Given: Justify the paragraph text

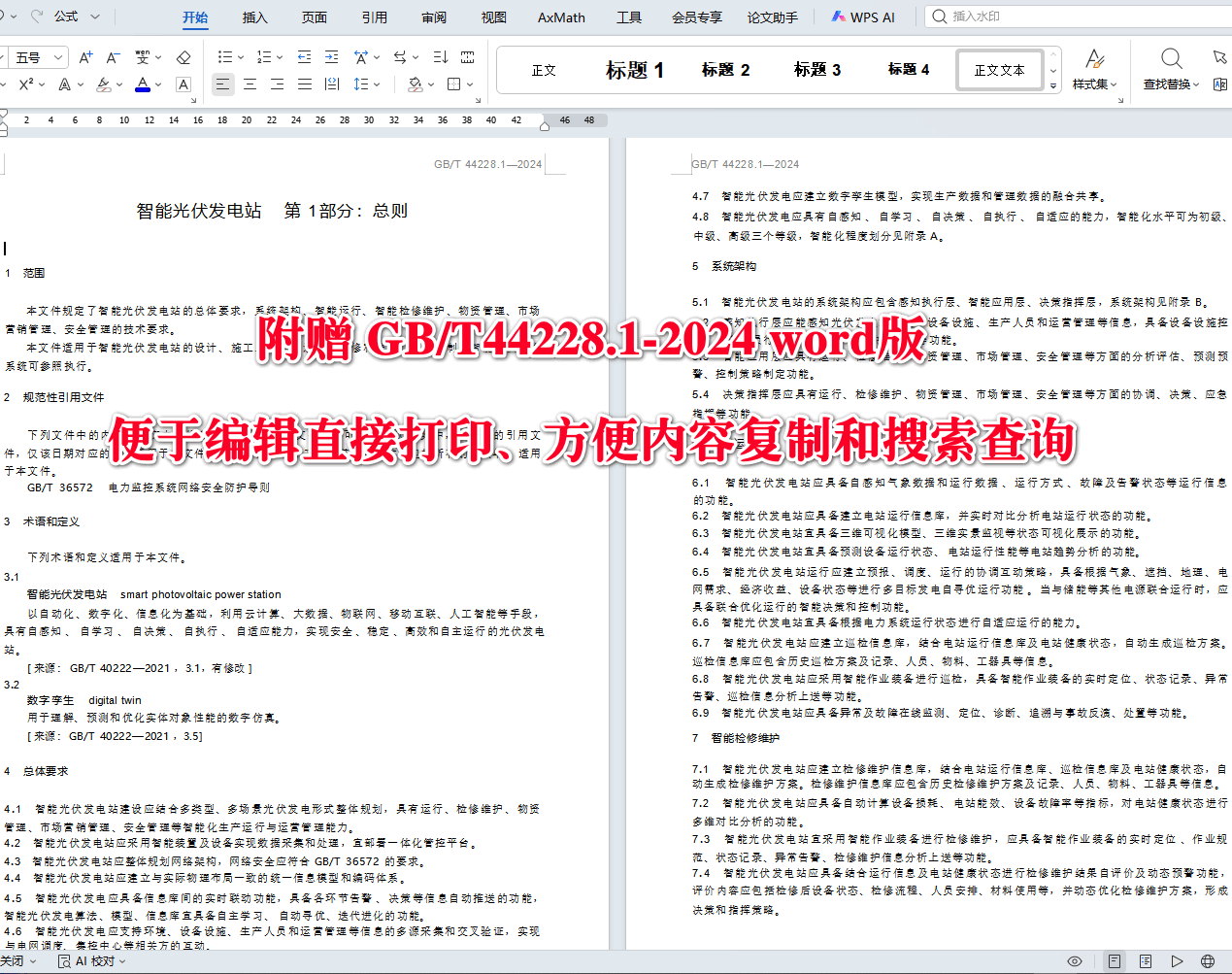Looking at the screenshot, I should (x=305, y=84).
